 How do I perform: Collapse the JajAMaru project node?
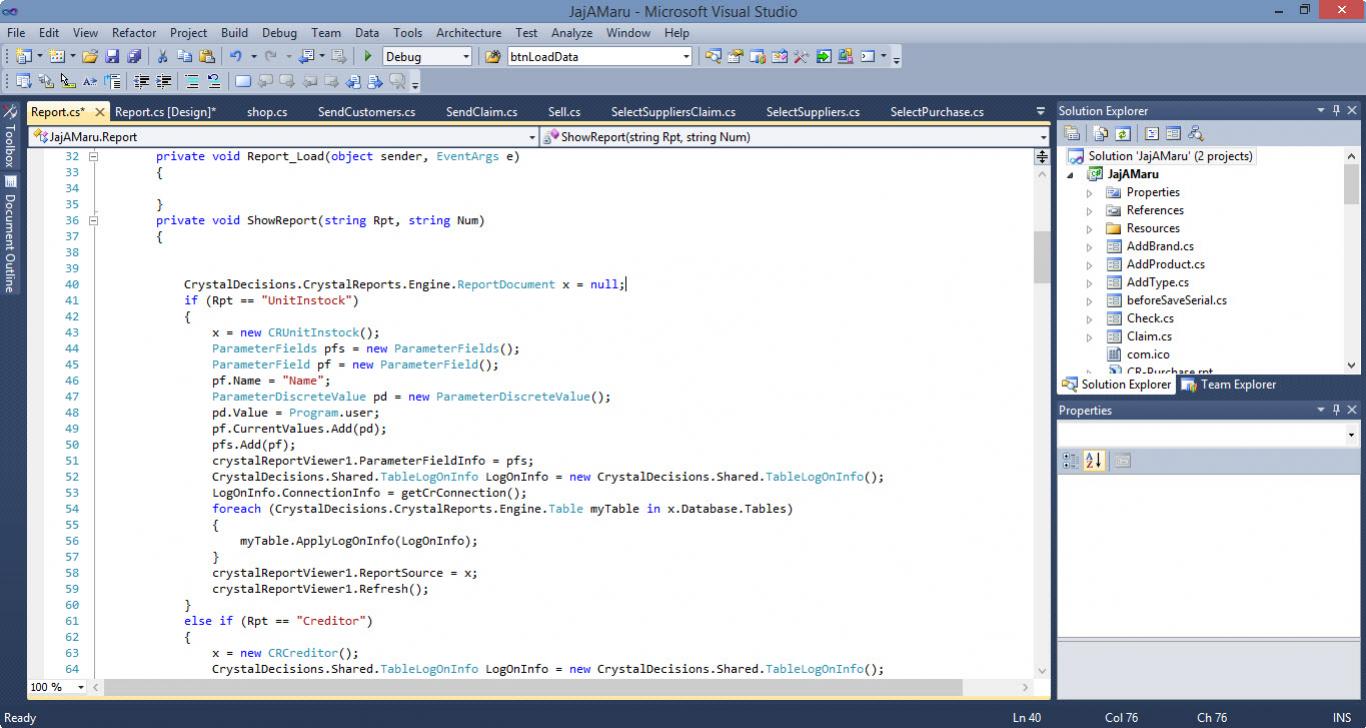pos(1071,175)
